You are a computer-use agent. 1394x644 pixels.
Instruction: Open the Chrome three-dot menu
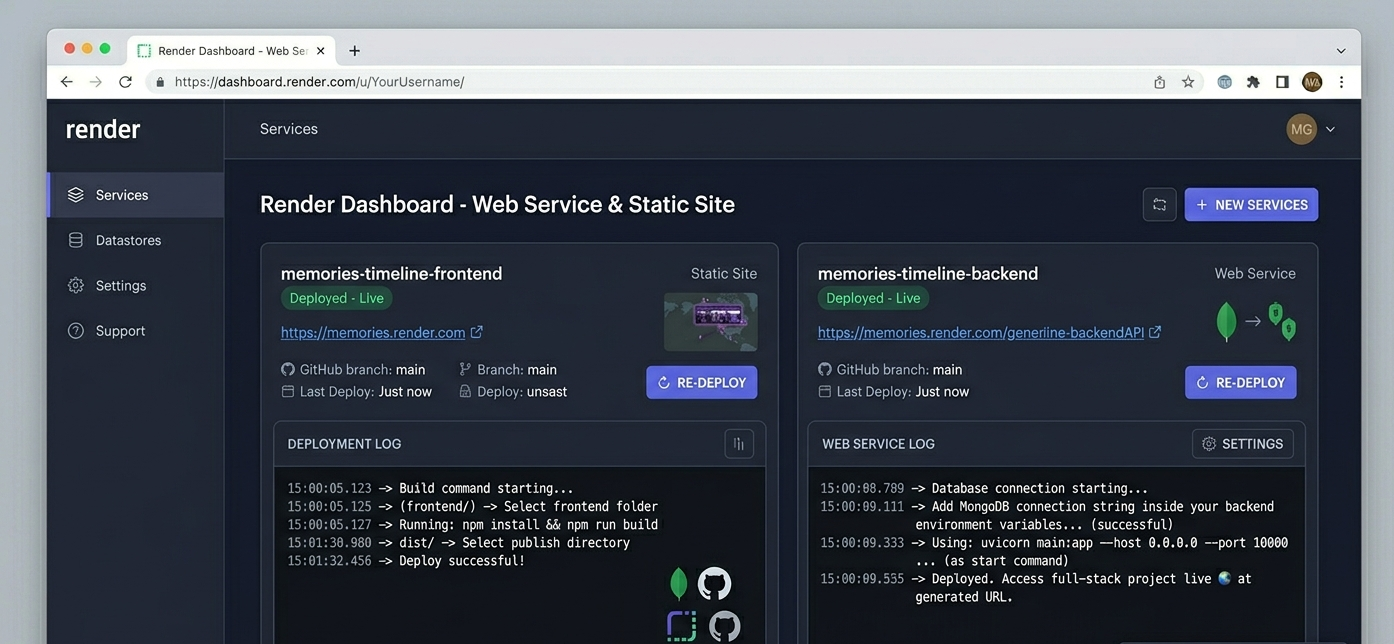coord(1342,82)
